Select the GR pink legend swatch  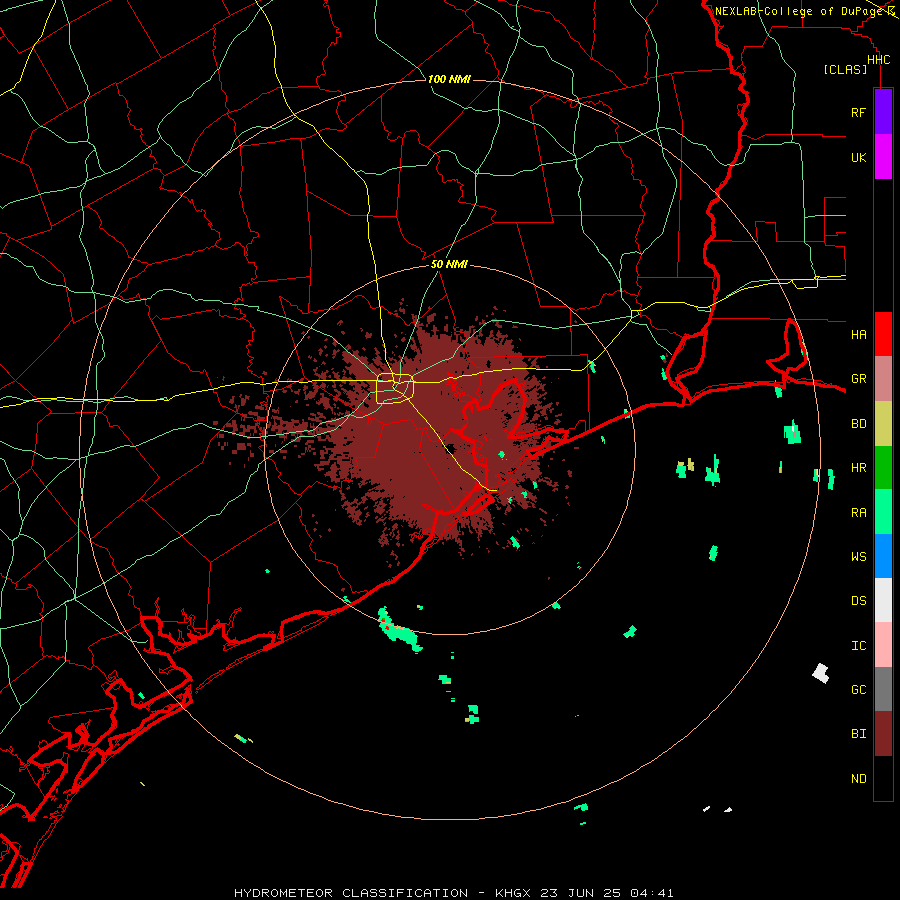coord(883,378)
